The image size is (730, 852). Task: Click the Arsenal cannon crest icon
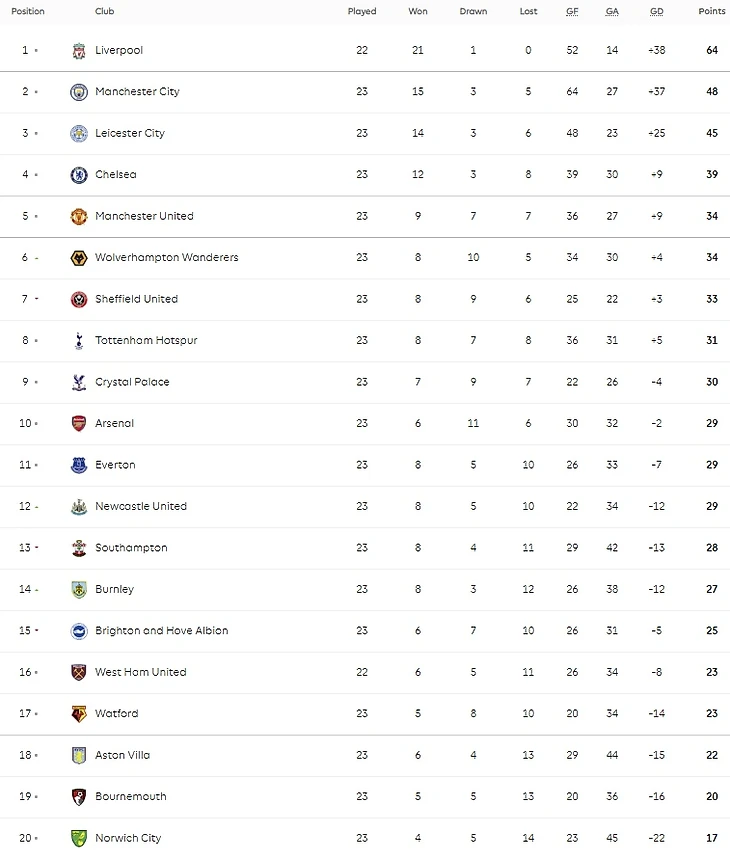click(79, 424)
